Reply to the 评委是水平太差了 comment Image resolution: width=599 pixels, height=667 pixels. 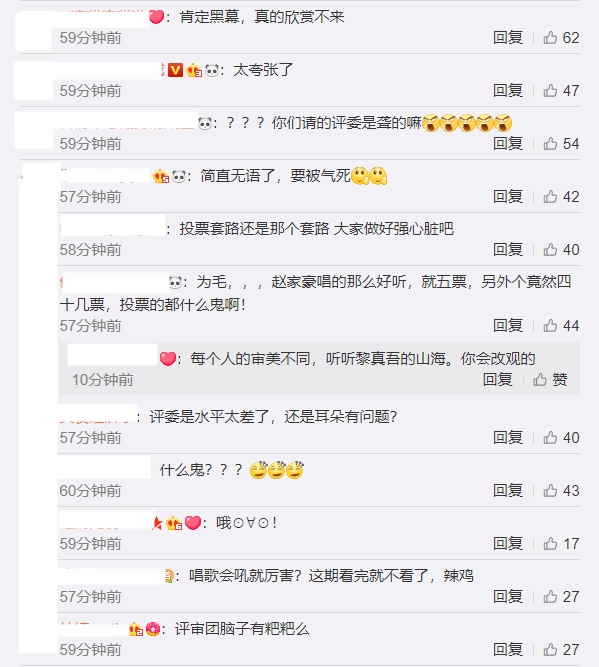point(508,438)
